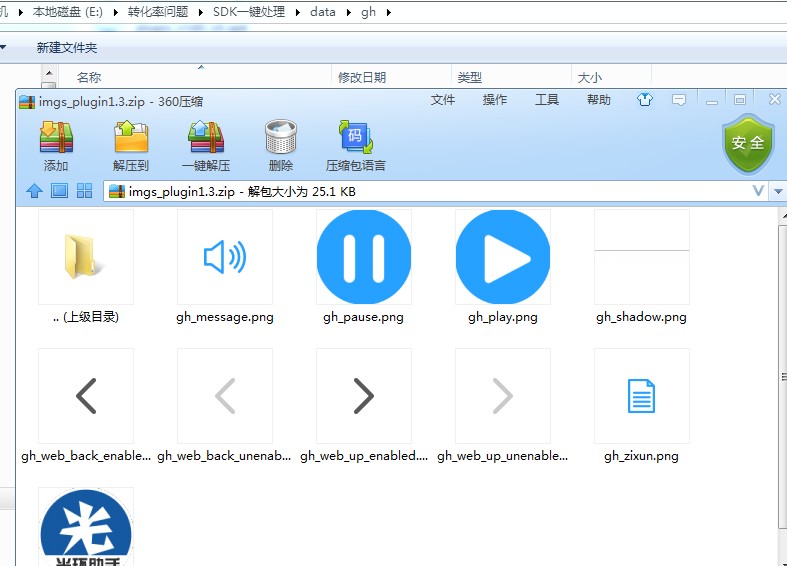Click the 一键解压 one-click extract icon

coord(206,137)
